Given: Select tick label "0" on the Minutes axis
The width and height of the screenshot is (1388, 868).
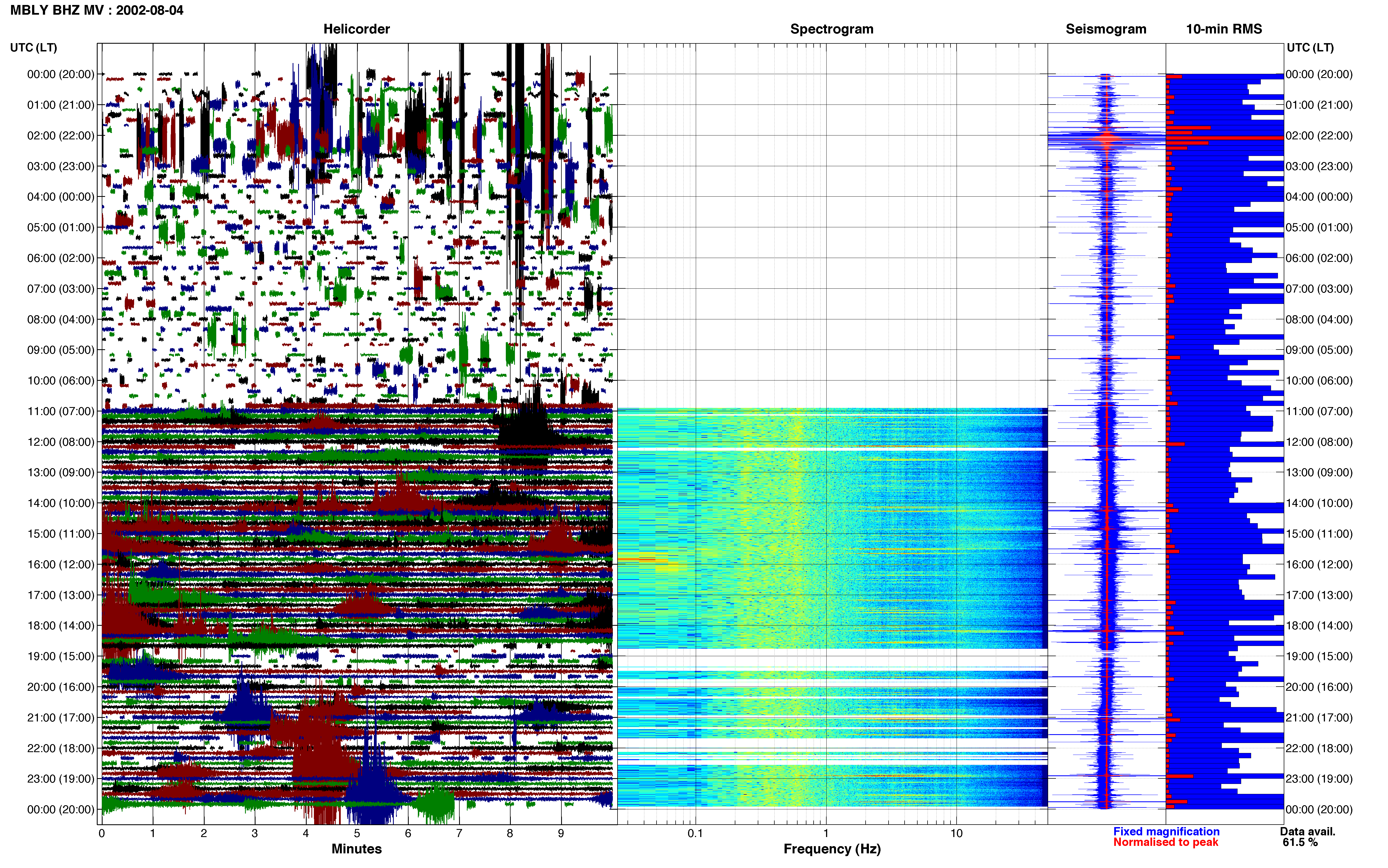Looking at the screenshot, I should tap(101, 833).
